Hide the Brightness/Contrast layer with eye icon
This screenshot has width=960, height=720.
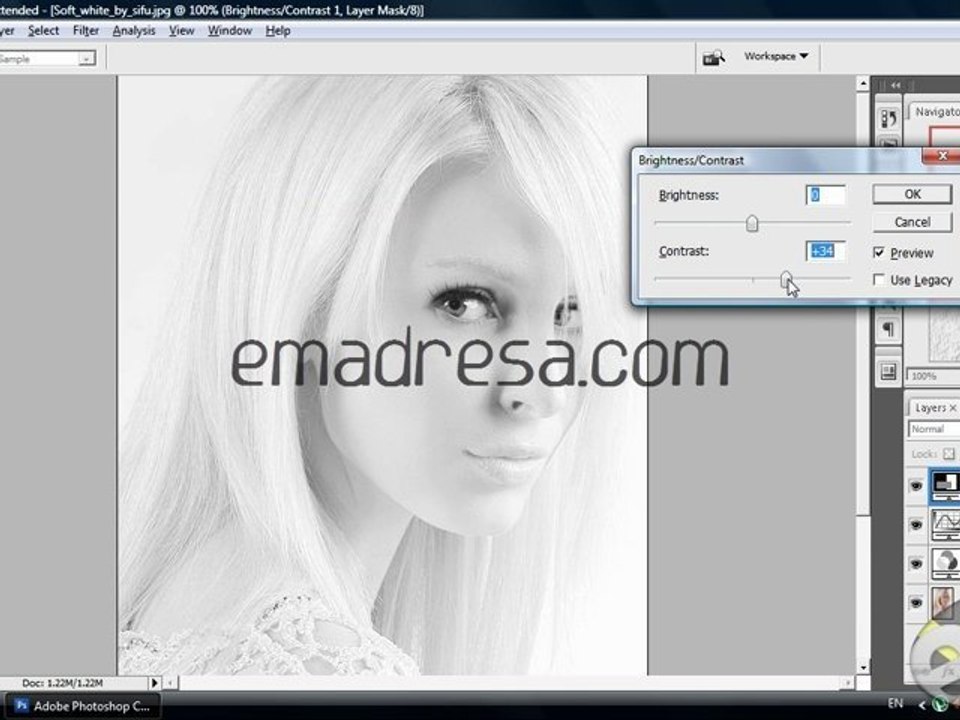click(x=916, y=486)
